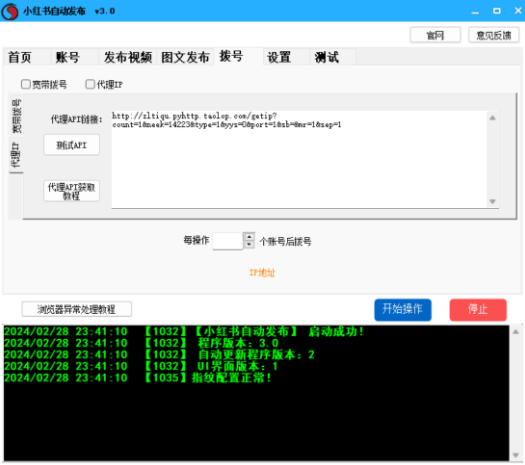Open the 测试 tab
The width and height of the screenshot is (525, 465).
pos(333,57)
